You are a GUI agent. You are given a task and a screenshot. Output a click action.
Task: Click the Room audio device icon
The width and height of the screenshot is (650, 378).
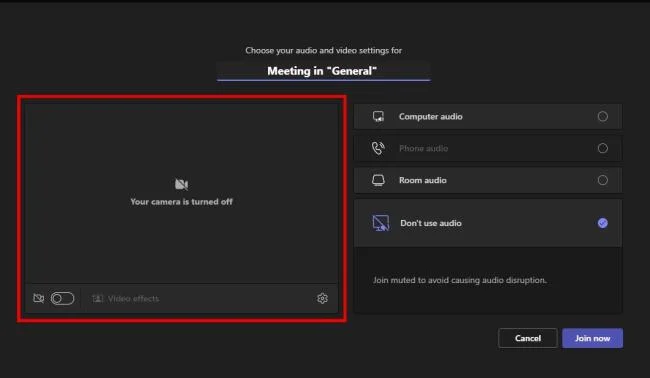[x=378, y=180]
